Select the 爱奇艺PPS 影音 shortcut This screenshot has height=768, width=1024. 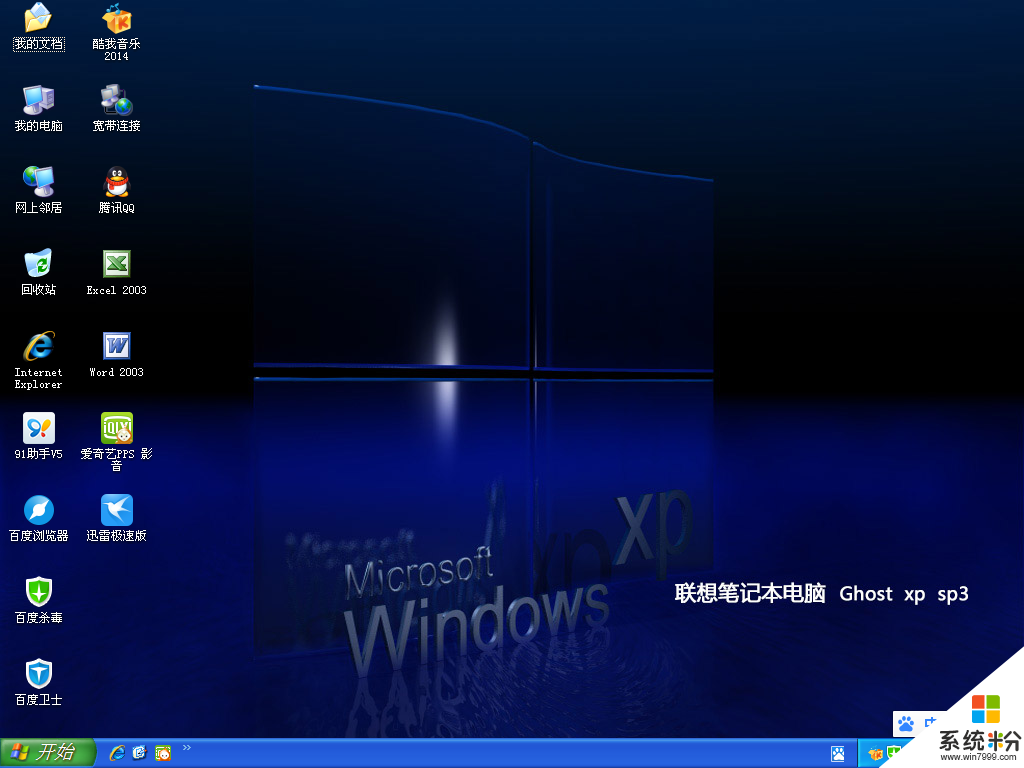point(116,428)
